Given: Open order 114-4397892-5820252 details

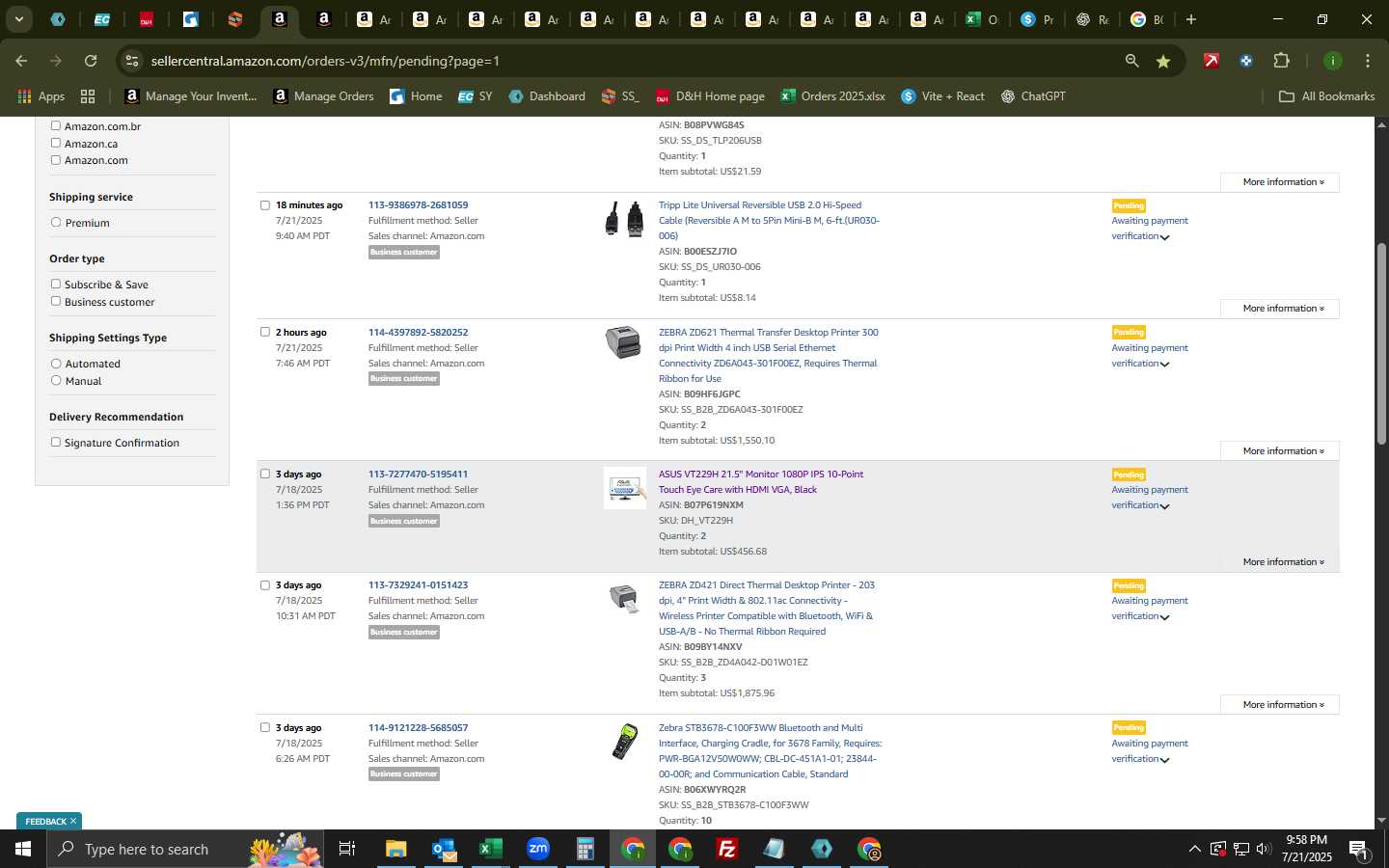Looking at the screenshot, I should click(418, 332).
